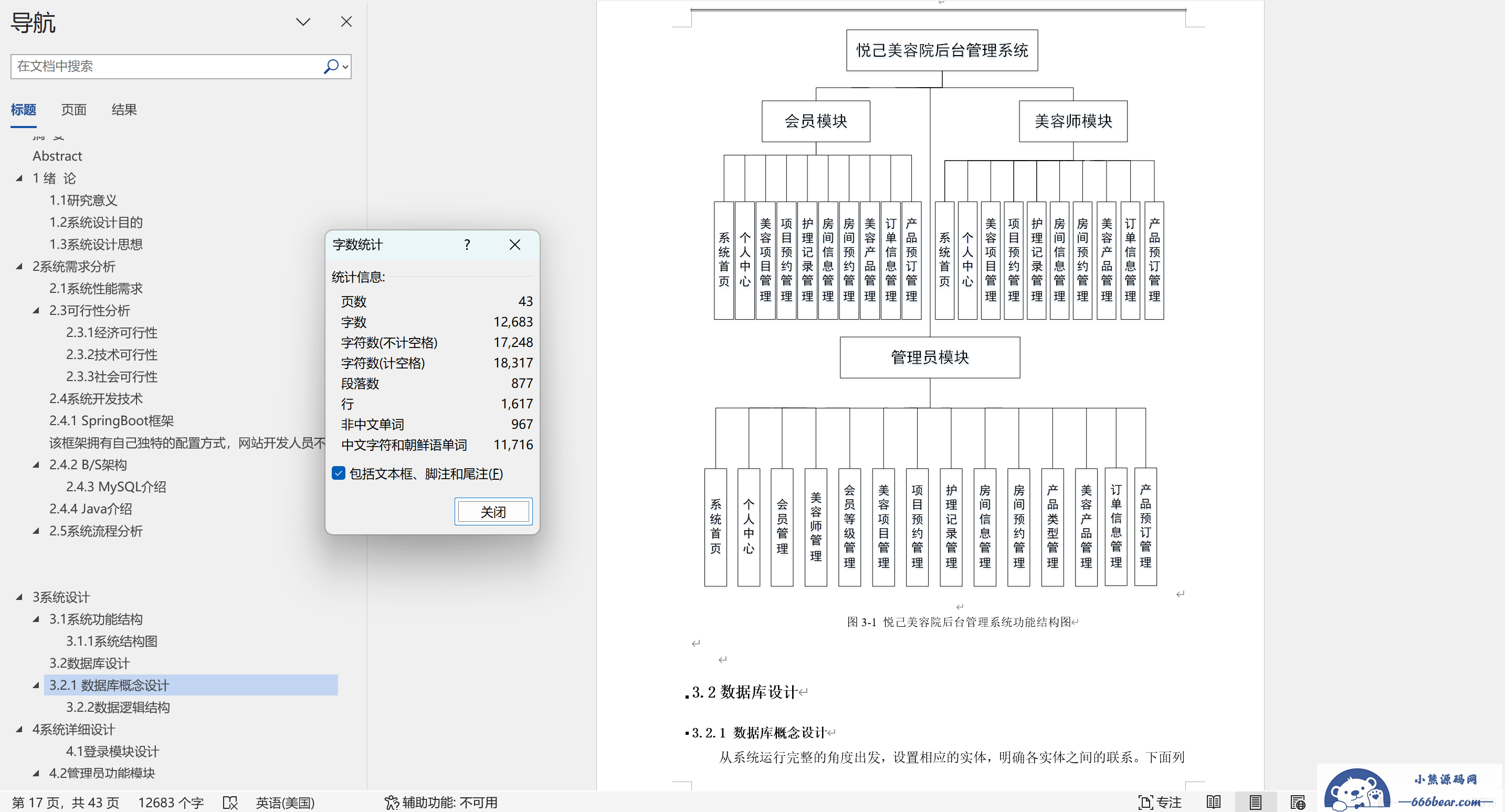Image resolution: width=1505 pixels, height=812 pixels.
Task: Click the 英语(美国) language status
Action: (x=285, y=802)
